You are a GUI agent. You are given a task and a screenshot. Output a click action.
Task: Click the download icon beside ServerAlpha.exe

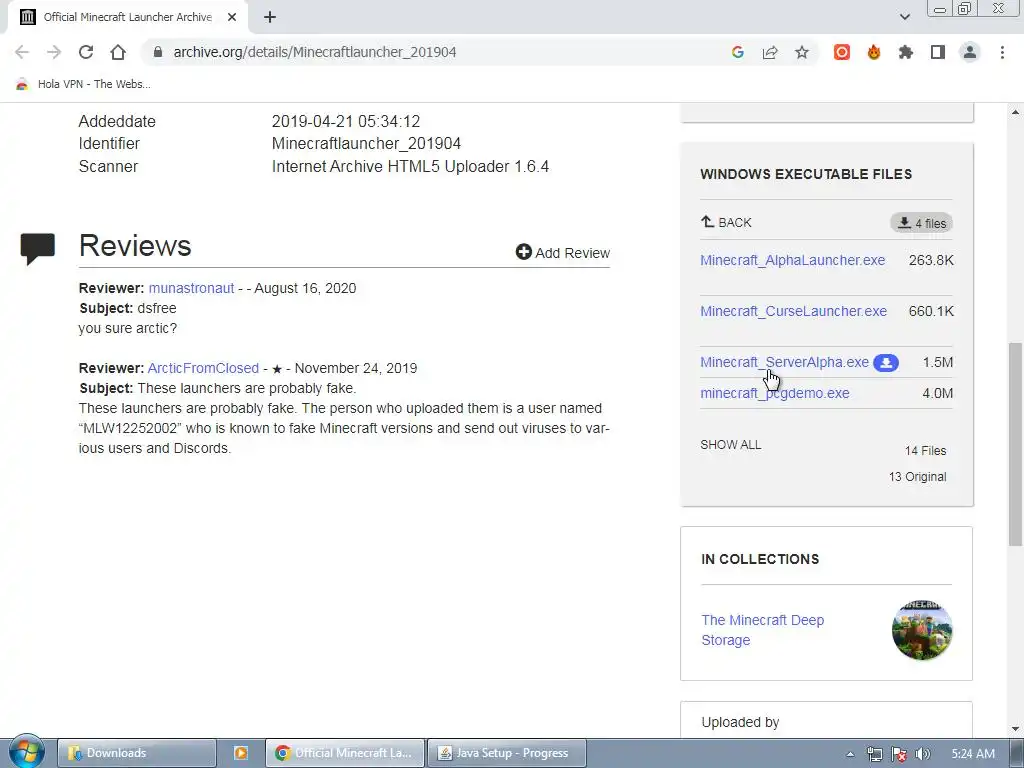pyautogui.click(x=886, y=362)
